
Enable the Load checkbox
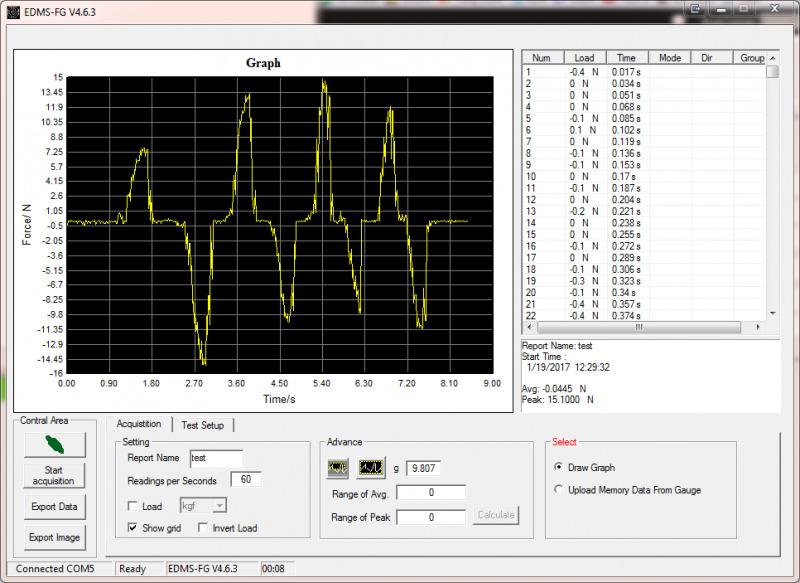pyautogui.click(x=133, y=506)
